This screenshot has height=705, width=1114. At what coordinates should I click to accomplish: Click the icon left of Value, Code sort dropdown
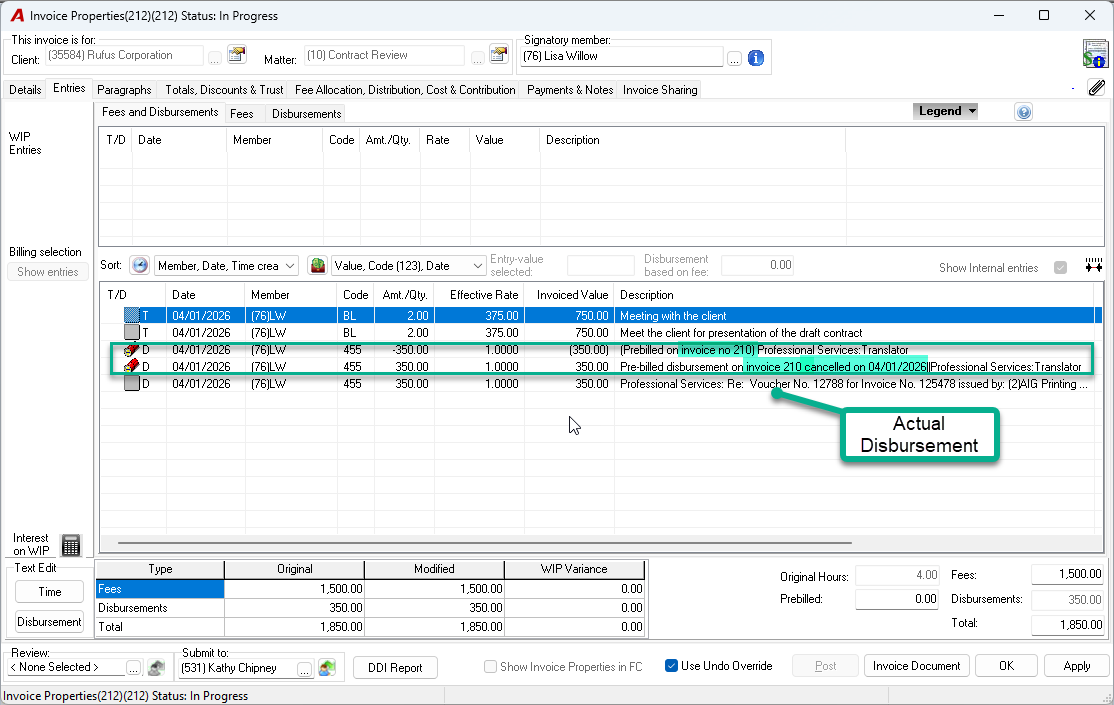tap(318, 266)
